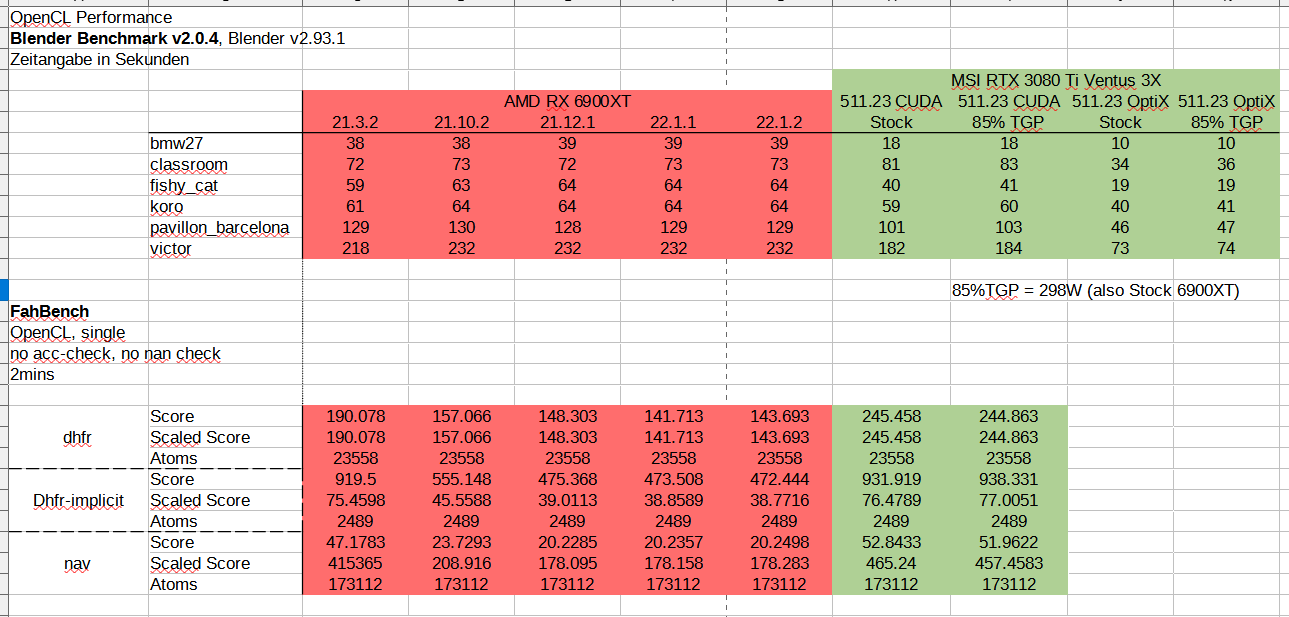Click the classroom OptiX value '36'

(x=1226, y=164)
